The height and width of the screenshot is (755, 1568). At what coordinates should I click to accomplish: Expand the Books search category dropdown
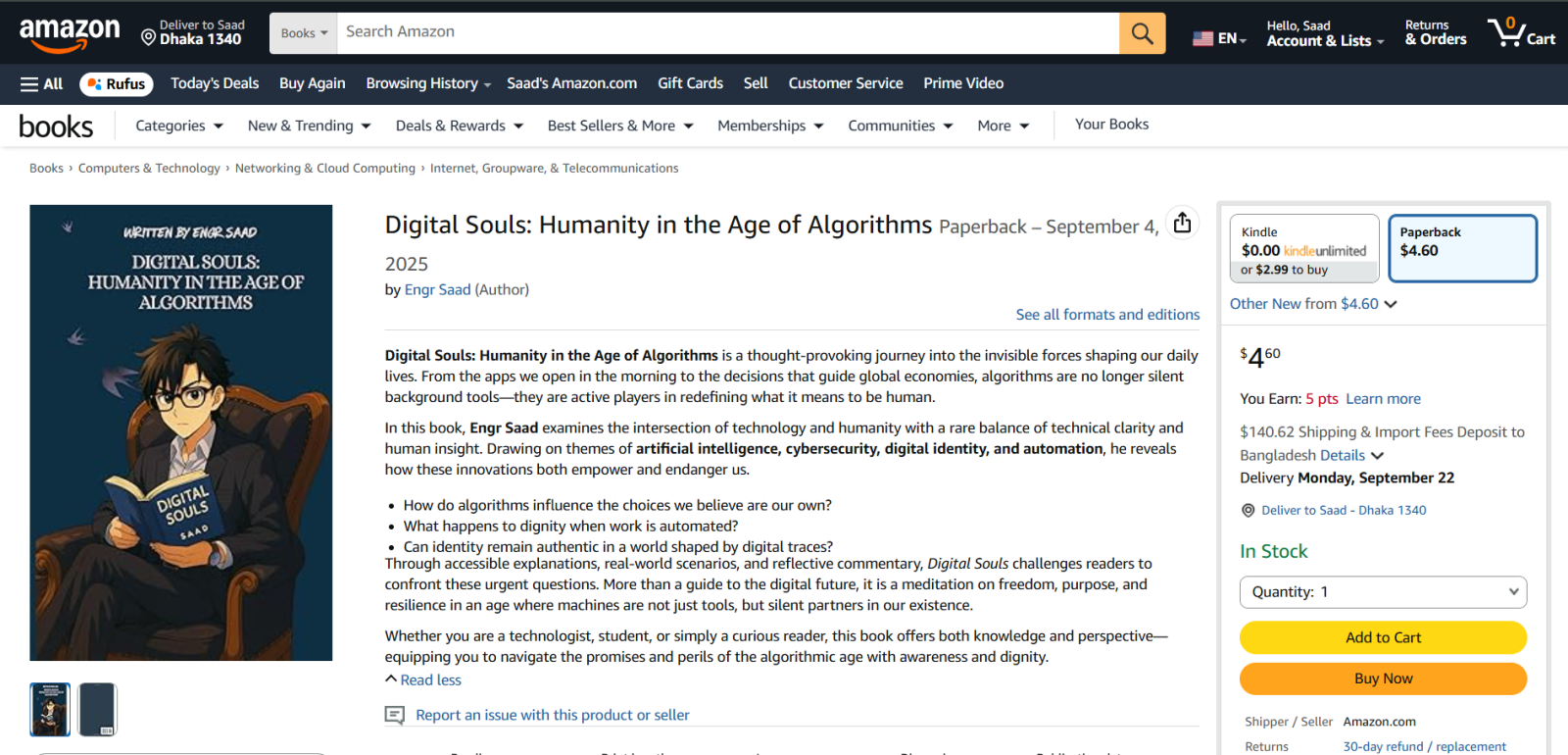pos(304,33)
